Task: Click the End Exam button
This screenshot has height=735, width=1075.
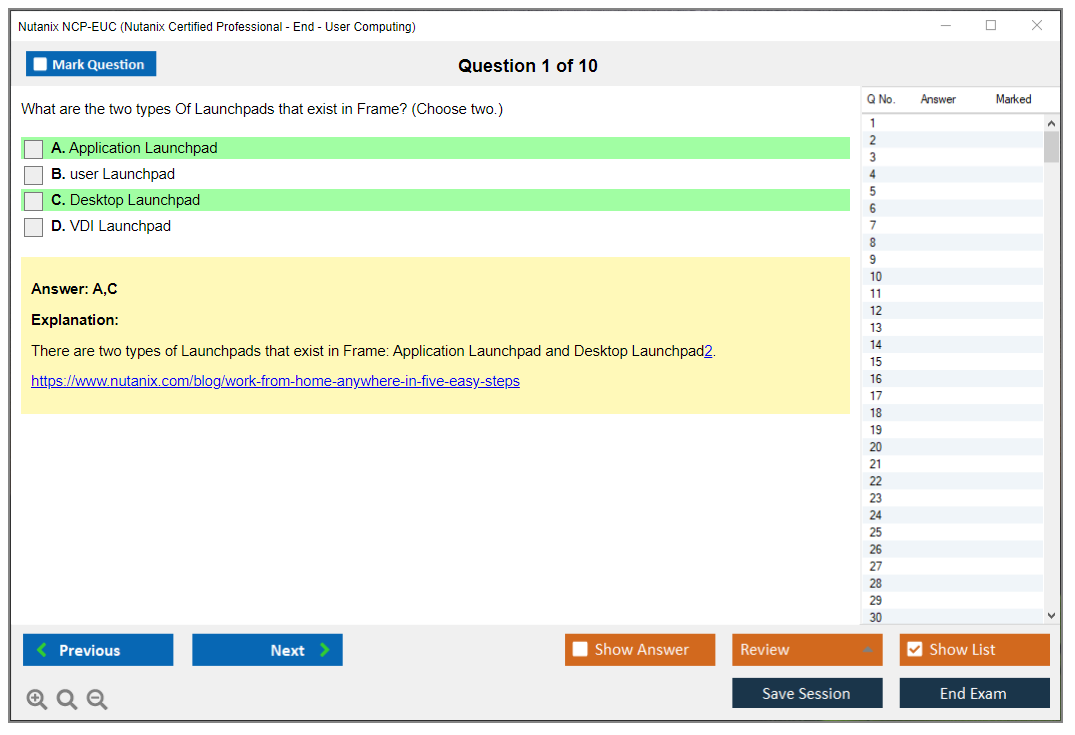Action: [x=974, y=693]
